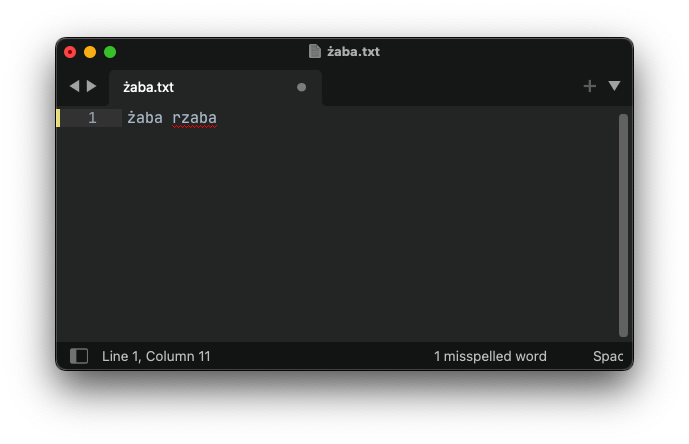Toggle the sidebar icon in status bar

click(79, 356)
